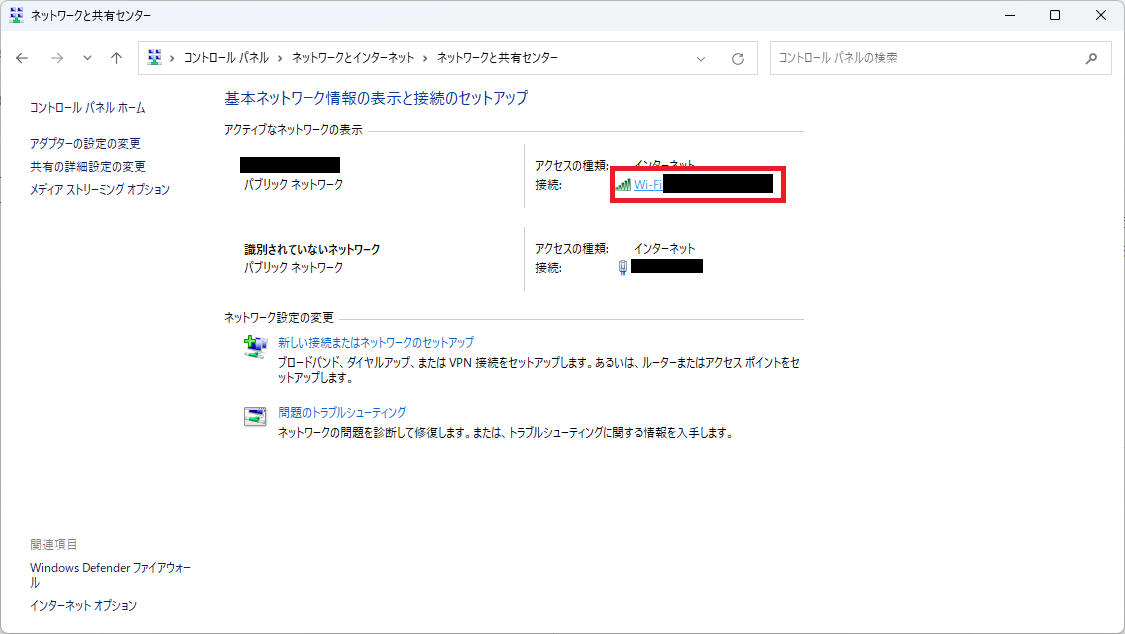The width and height of the screenshot is (1125, 634).
Task: Open コントロール パネル ホーム
Action: [88, 108]
